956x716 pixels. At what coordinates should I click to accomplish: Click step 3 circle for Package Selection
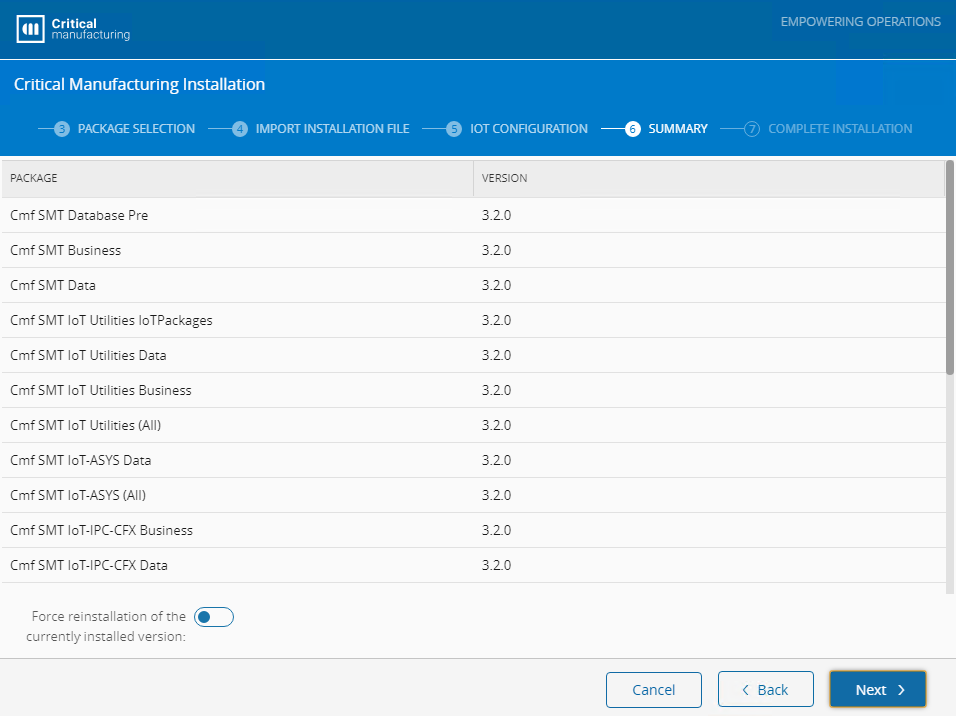tap(62, 129)
